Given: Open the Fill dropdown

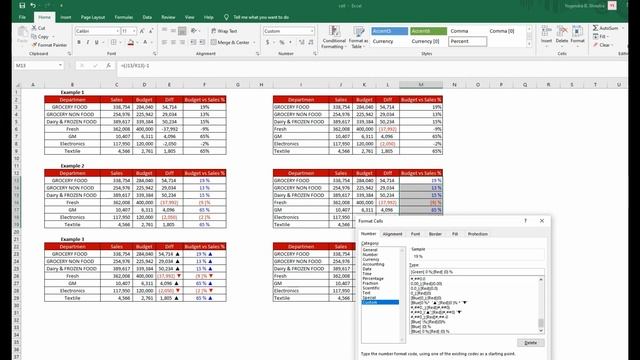Looking at the screenshot, I should tap(600, 37).
